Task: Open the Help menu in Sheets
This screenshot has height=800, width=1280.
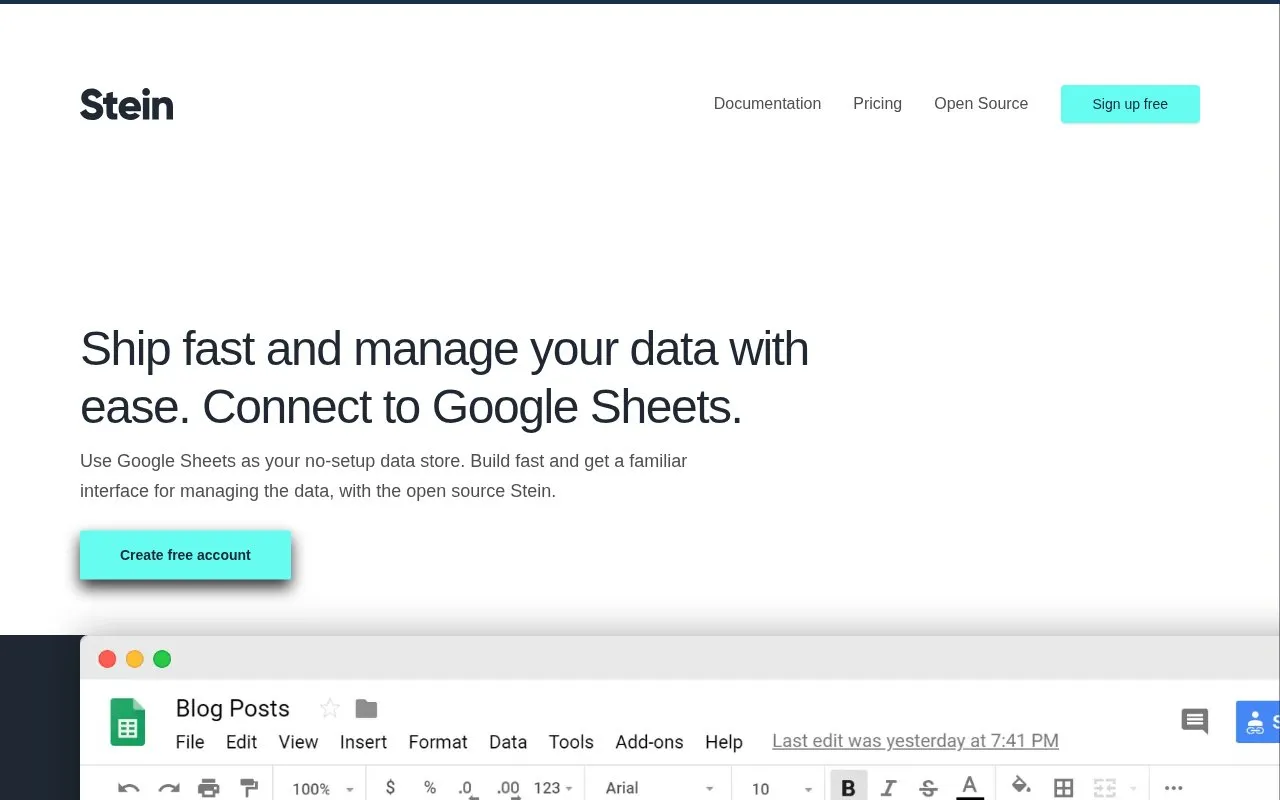Action: pyautogui.click(x=724, y=742)
